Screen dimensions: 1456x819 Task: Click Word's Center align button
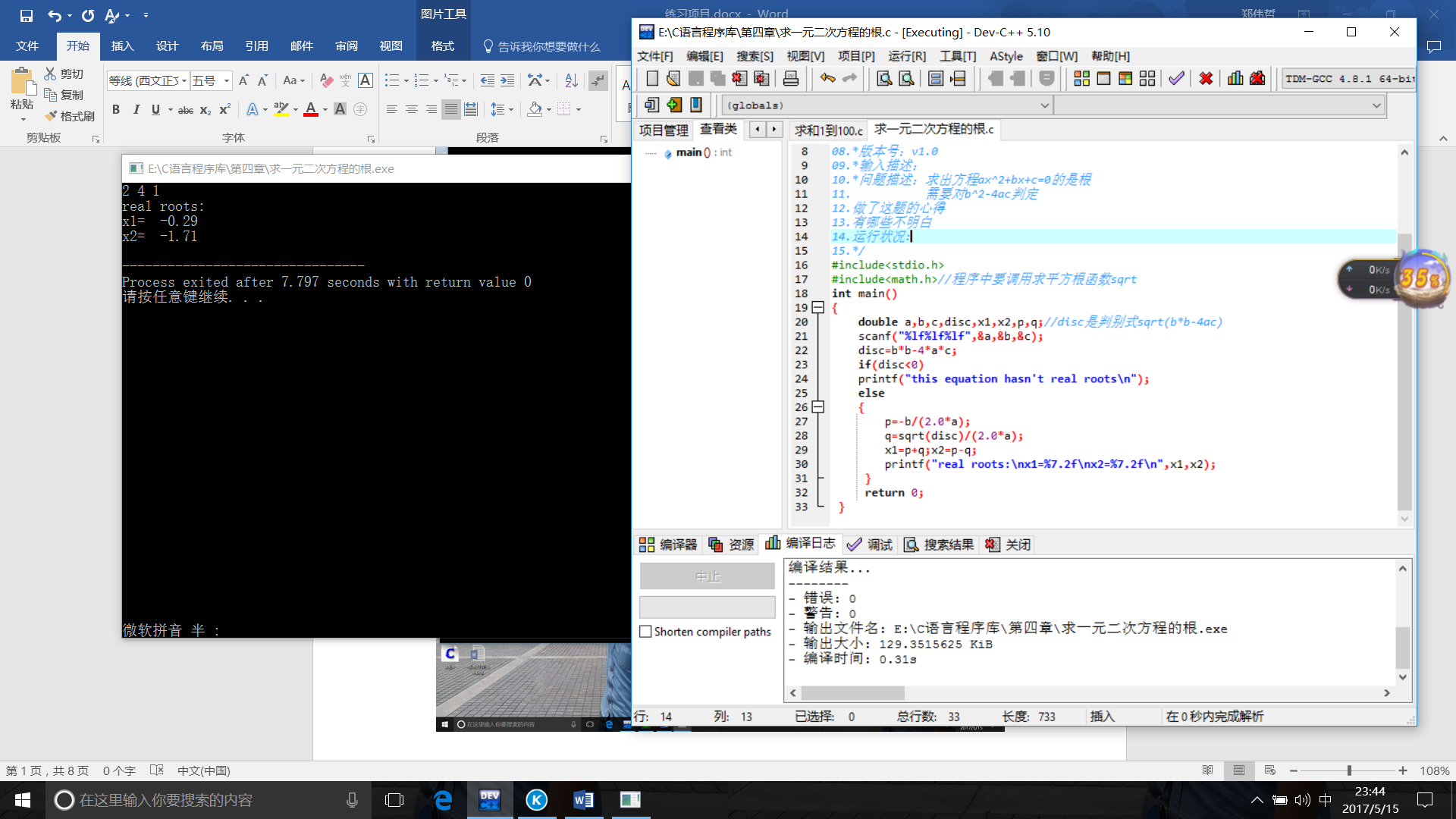point(411,109)
